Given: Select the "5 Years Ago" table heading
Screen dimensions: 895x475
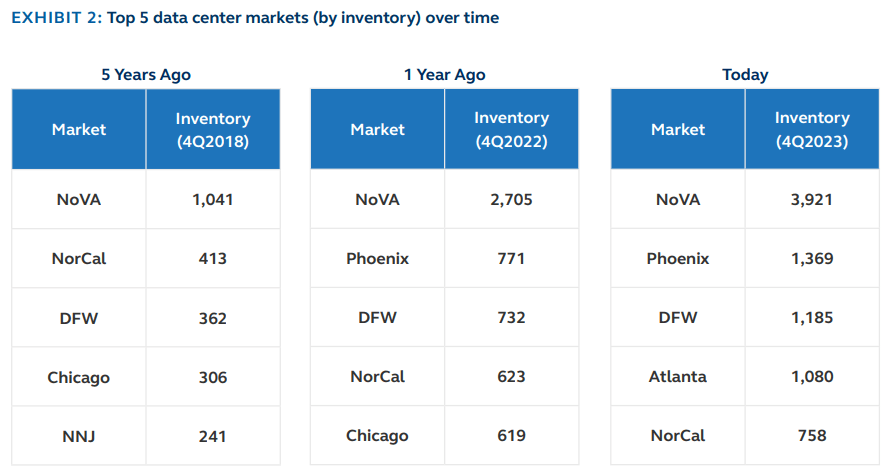Looking at the screenshot, I should (146, 74).
